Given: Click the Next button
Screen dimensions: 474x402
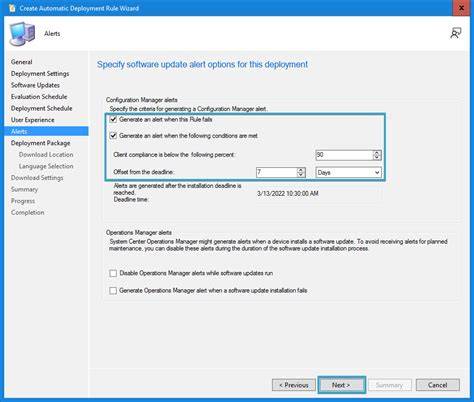Looking at the screenshot, I should click(342, 385).
